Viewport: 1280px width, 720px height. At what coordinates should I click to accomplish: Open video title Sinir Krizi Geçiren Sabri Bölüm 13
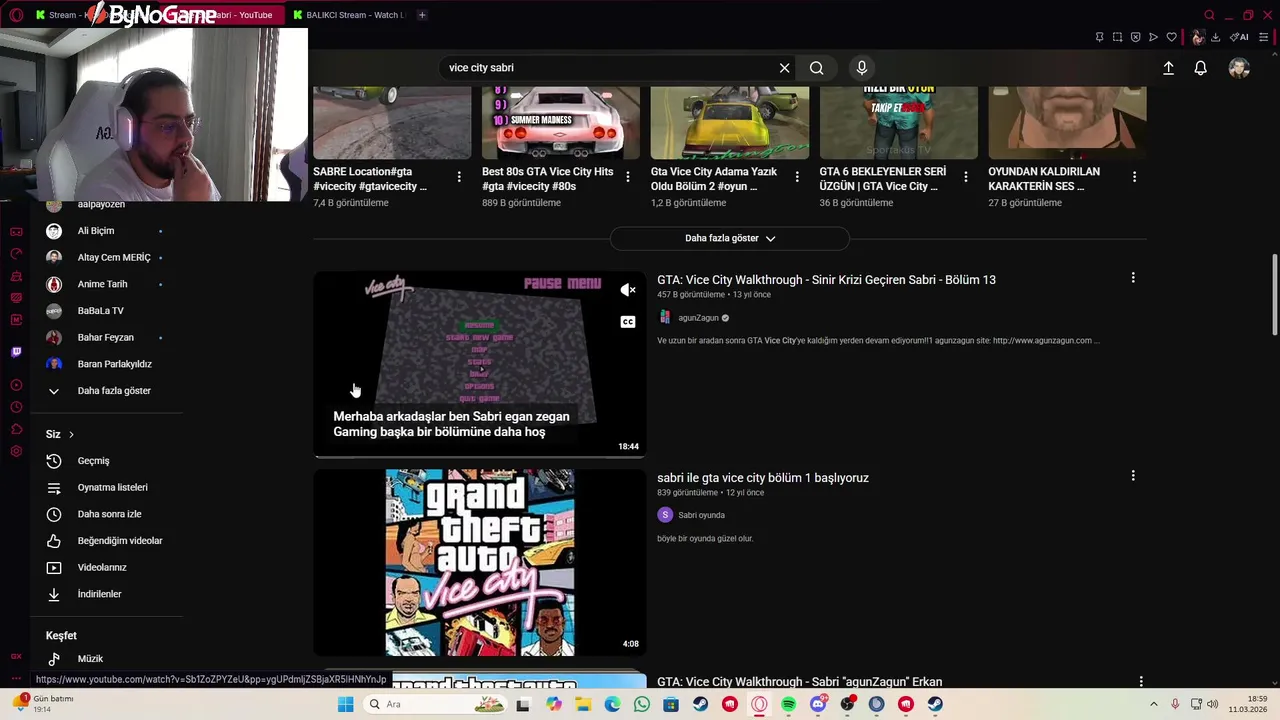coord(826,280)
